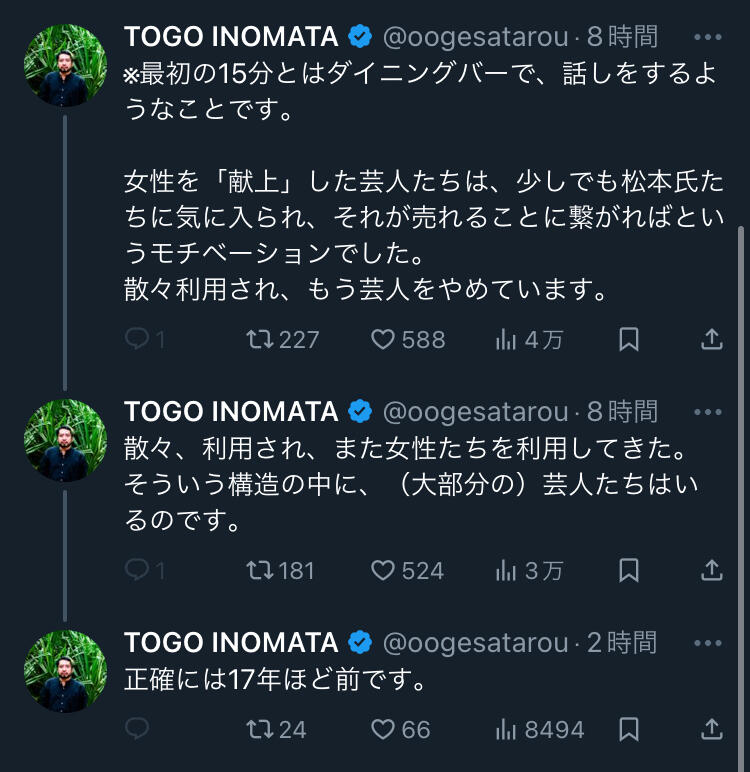Open more options for first tweet
The height and width of the screenshot is (772, 750).
tap(707, 38)
